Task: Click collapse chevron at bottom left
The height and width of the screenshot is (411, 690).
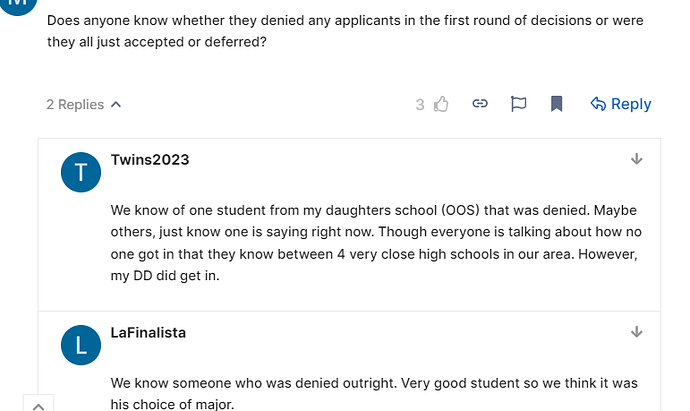Action: click(x=37, y=405)
